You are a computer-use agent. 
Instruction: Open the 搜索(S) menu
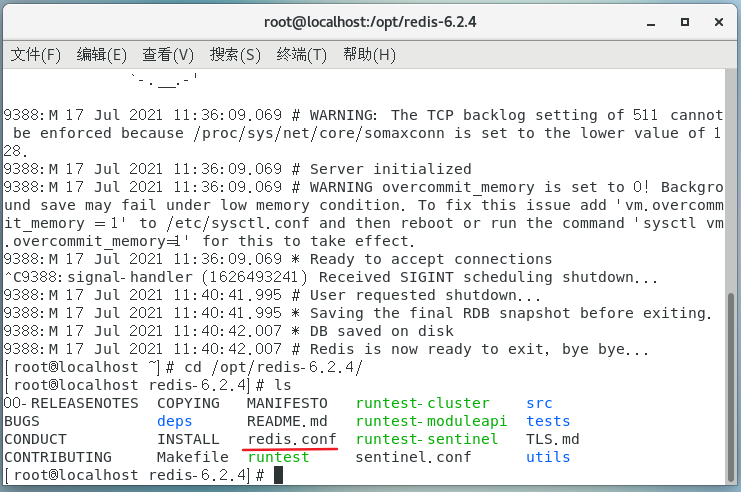pyautogui.click(x=235, y=55)
